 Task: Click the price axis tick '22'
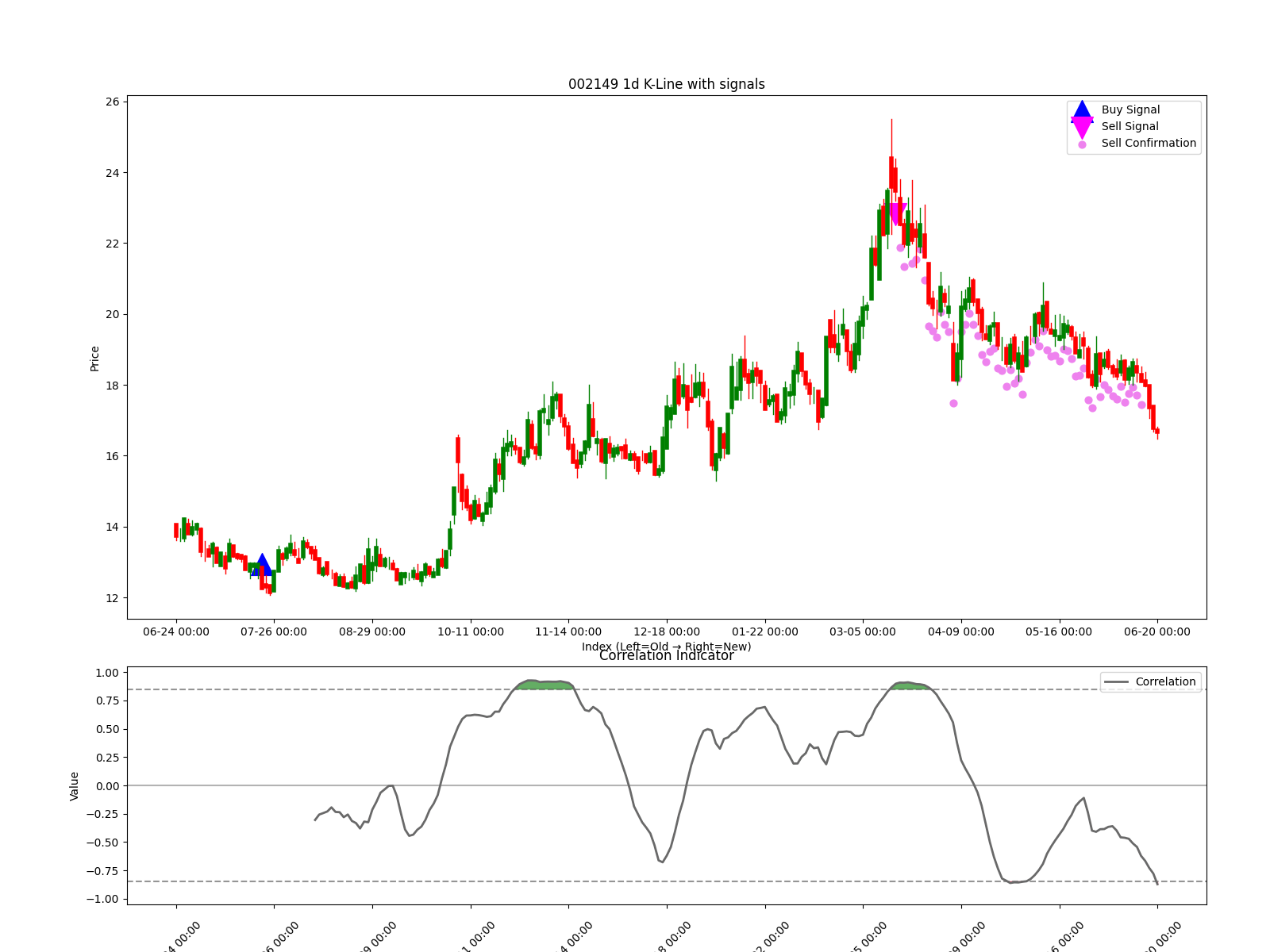pos(112,244)
